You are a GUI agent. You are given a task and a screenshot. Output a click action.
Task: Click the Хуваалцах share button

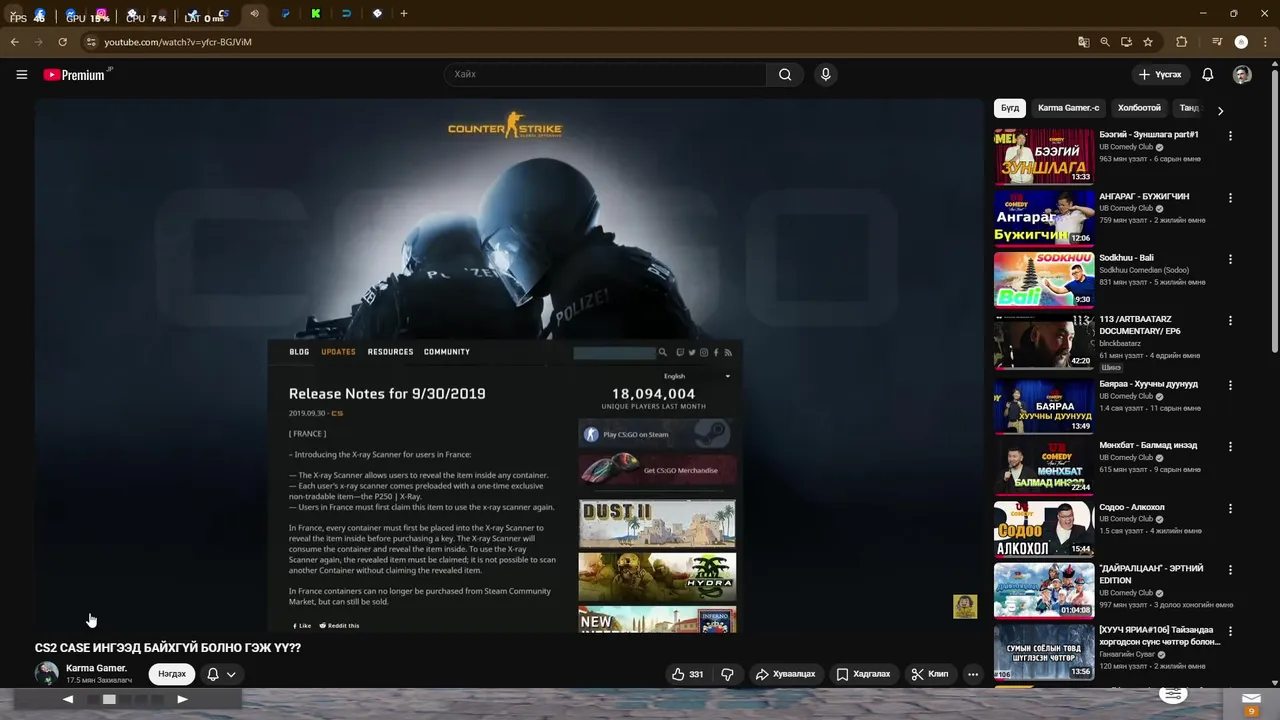[x=785, y=674]
